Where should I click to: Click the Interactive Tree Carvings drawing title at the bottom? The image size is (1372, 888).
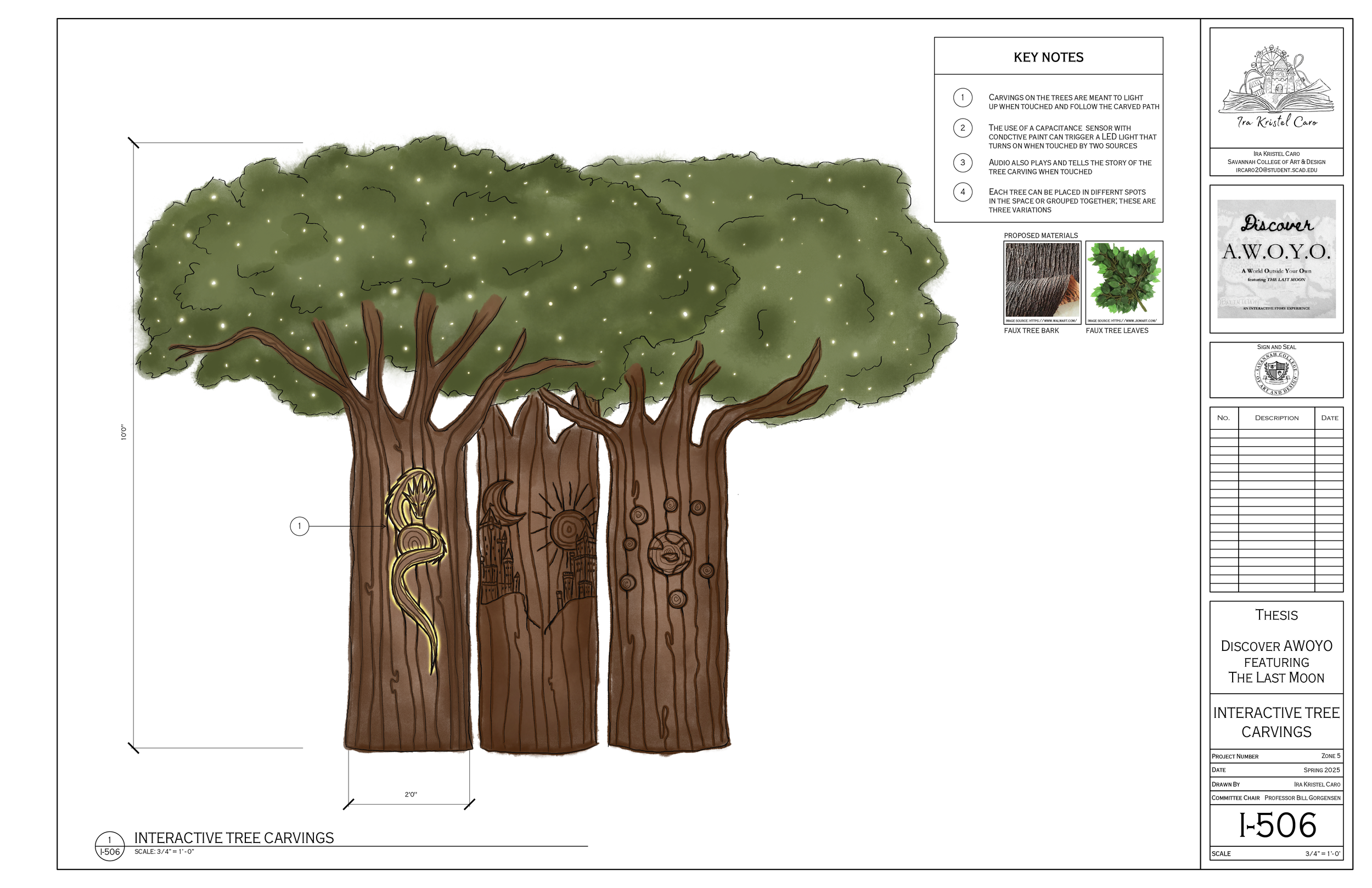pos(234,838)
